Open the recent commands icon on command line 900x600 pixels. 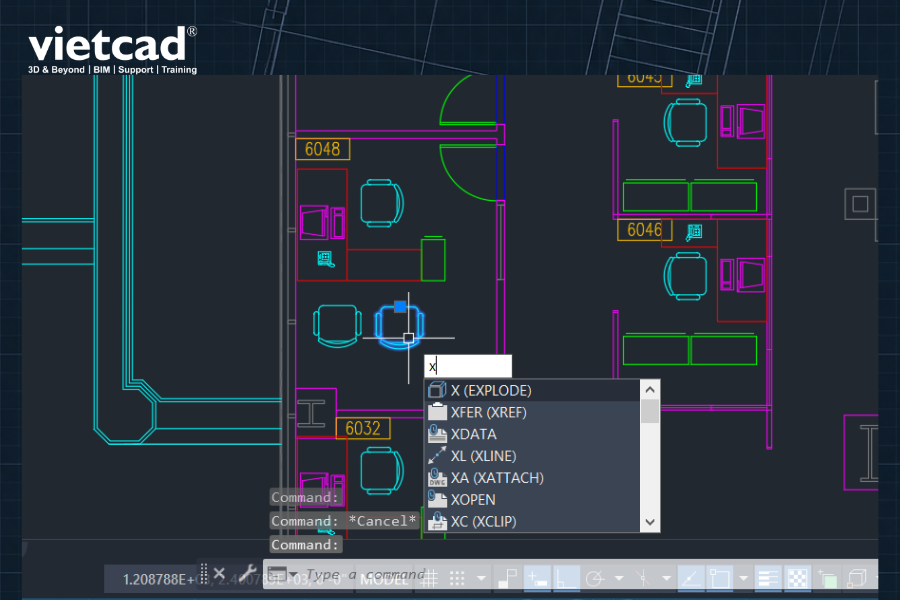pyautogui.click(x=277, y=574)
